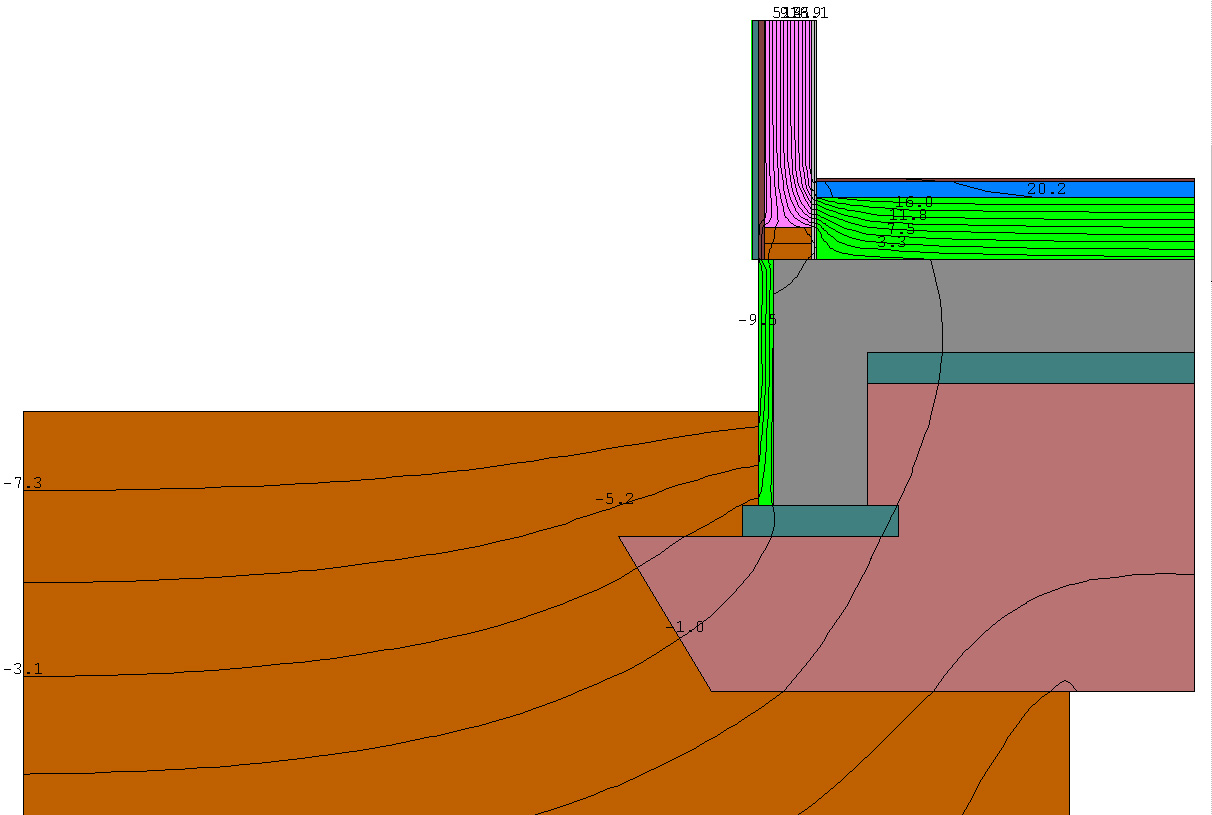The image size is (1212, 815).
Task: Click the blue floor layer
Action: click(x=1100, y=189)
